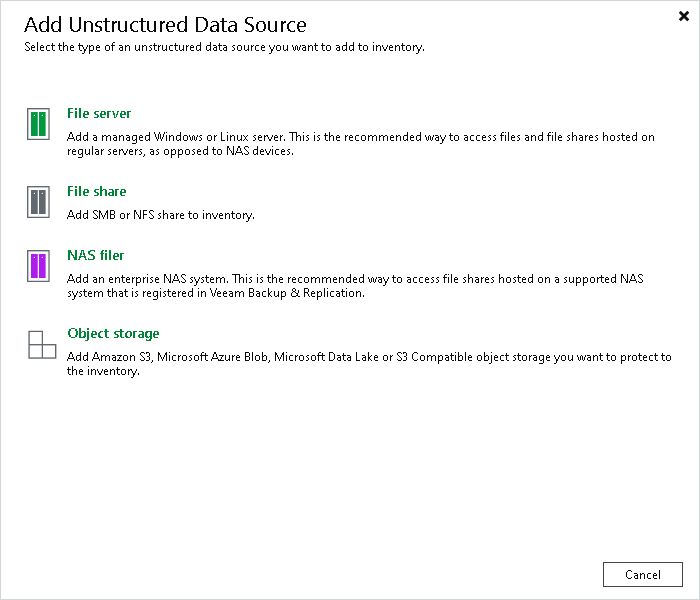Click the 'Add Amazon S3' text
The width and height of the screenshot is (700, 600).
[x=109, y=357]
